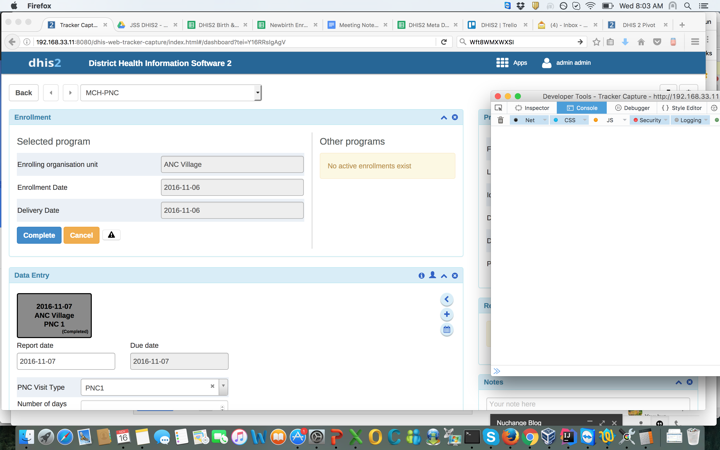
Task: Click the Due date field
Action: (179, 361)
